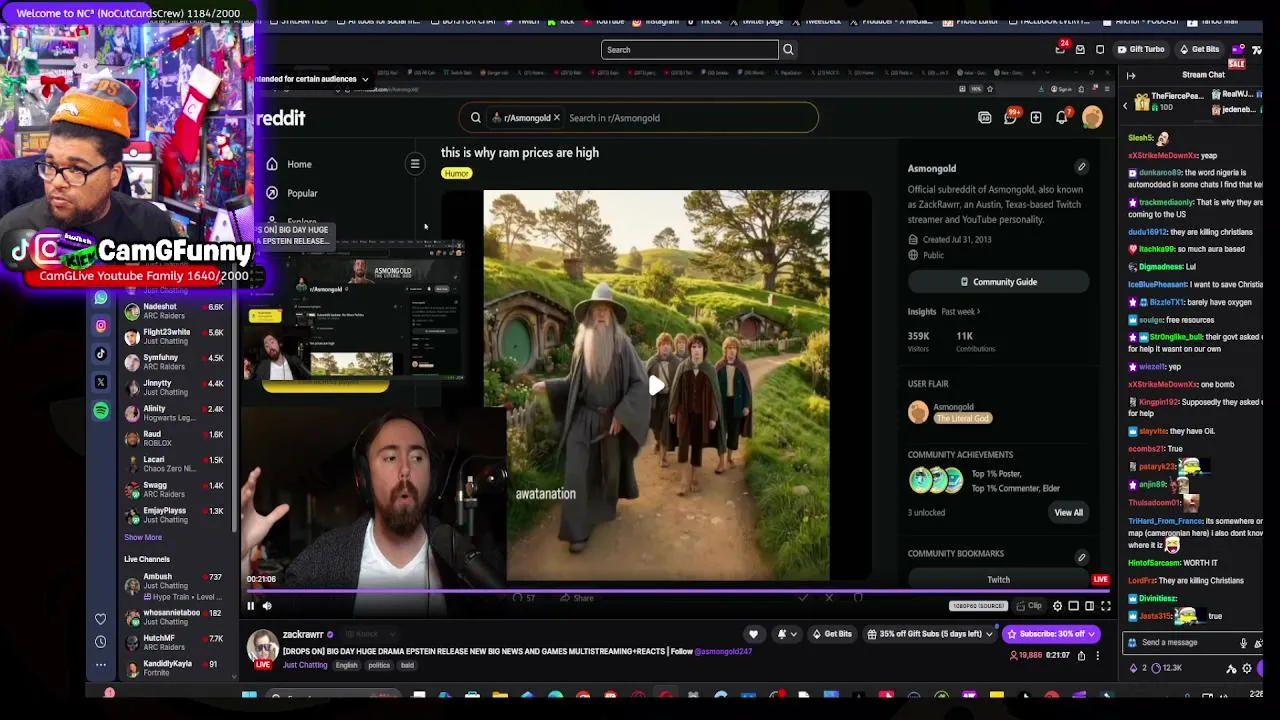Mute the stream volume speaker icon
1280x720 pixels.
pyautogui.click(x=267, y=606)
